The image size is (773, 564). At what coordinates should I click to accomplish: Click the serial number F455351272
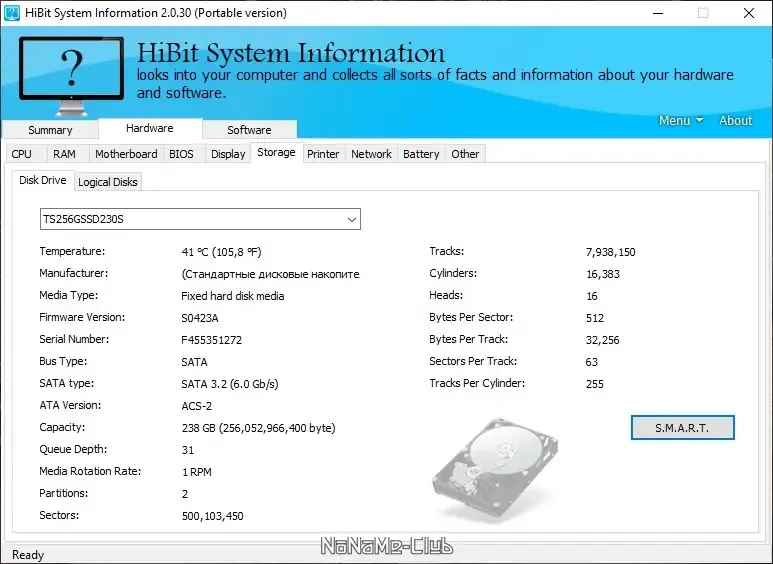[x=211, y=340]
